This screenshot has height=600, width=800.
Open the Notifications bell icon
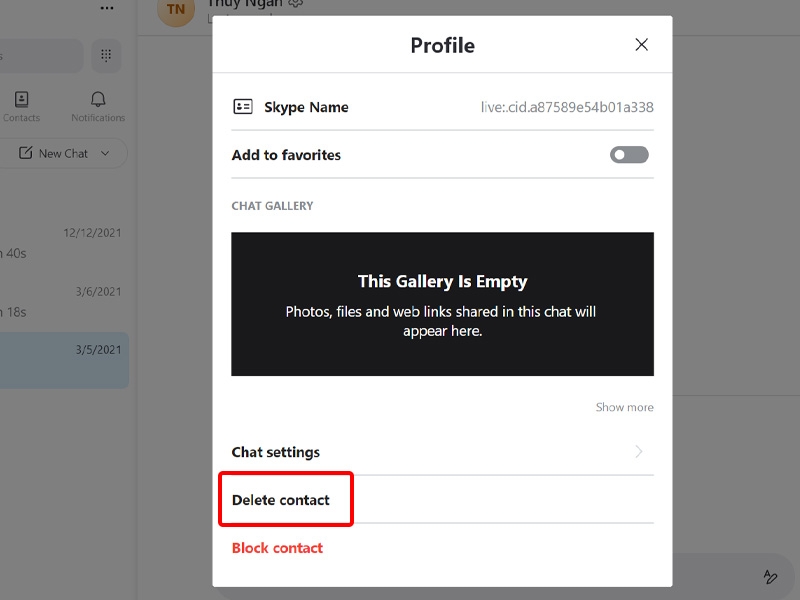click(98, 99)
